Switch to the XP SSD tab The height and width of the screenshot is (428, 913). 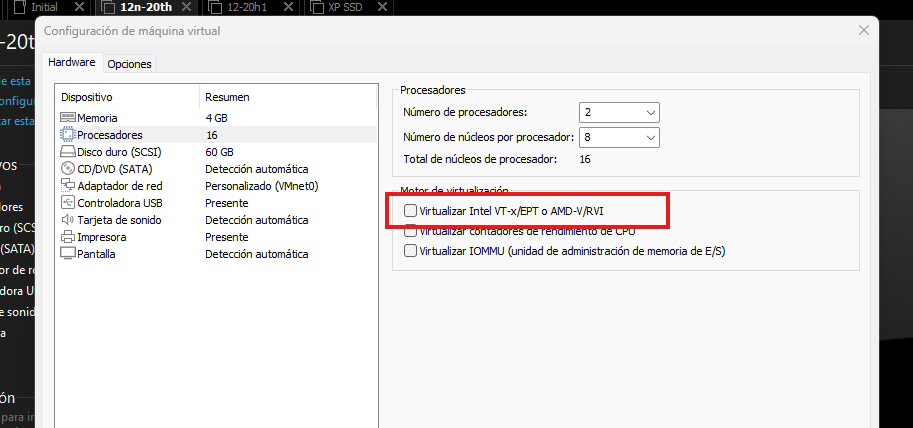tap(349, 7)
